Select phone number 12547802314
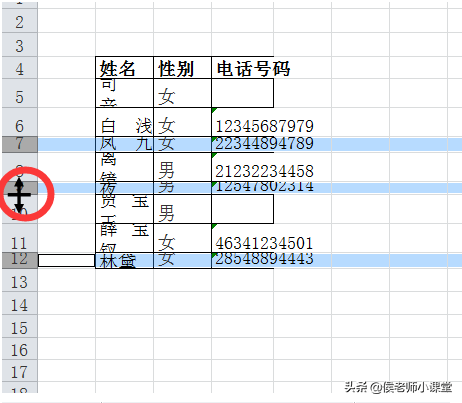Image resolution: width=462 pixels, height=403 pixels. point(264,187)
